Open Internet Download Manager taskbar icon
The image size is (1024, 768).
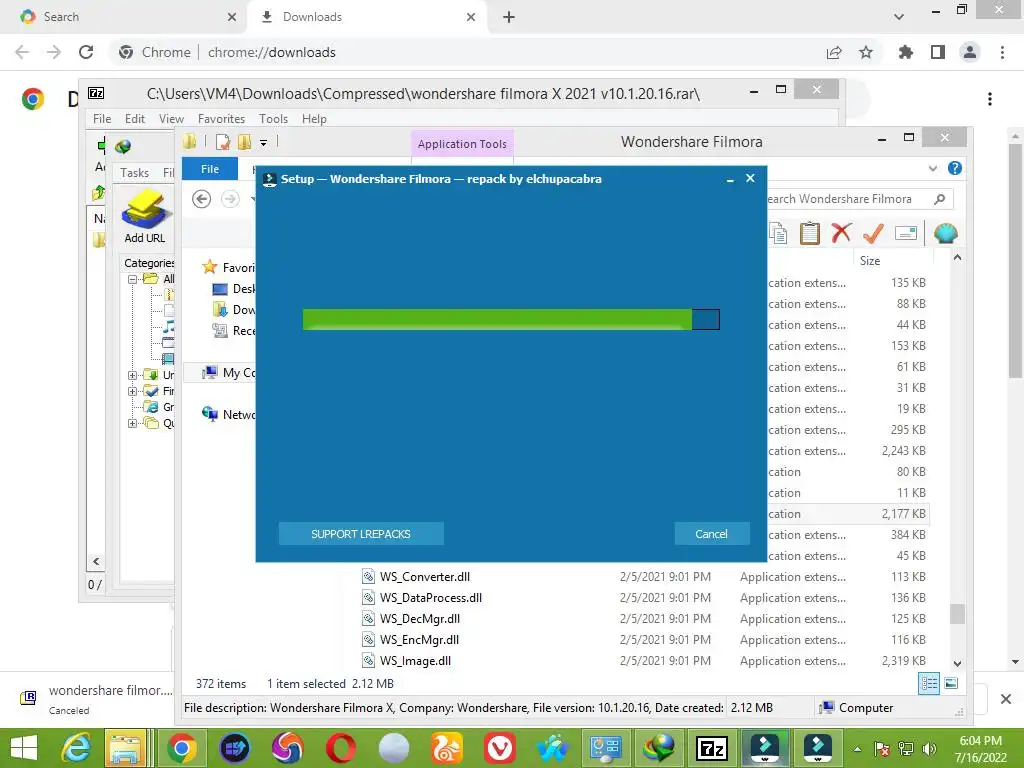659,748
